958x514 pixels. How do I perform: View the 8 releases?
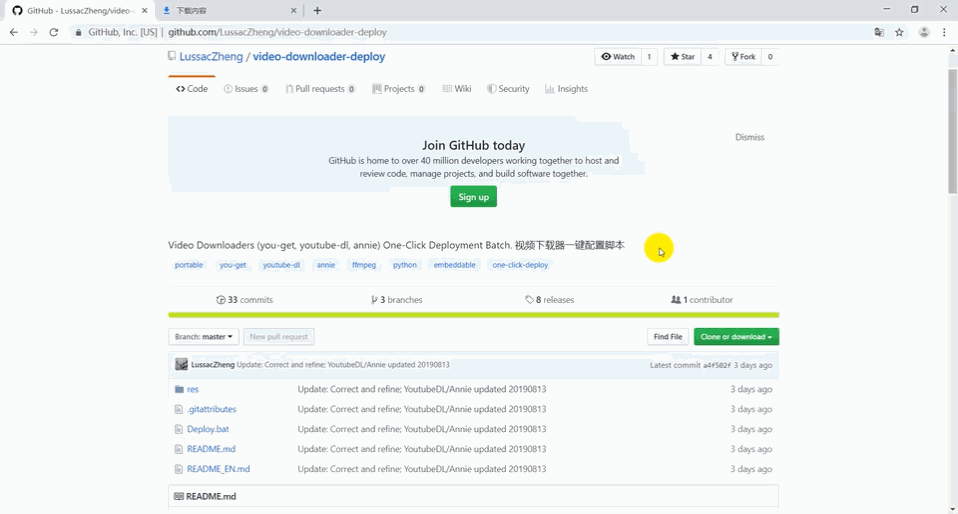[x=550, y=299]
